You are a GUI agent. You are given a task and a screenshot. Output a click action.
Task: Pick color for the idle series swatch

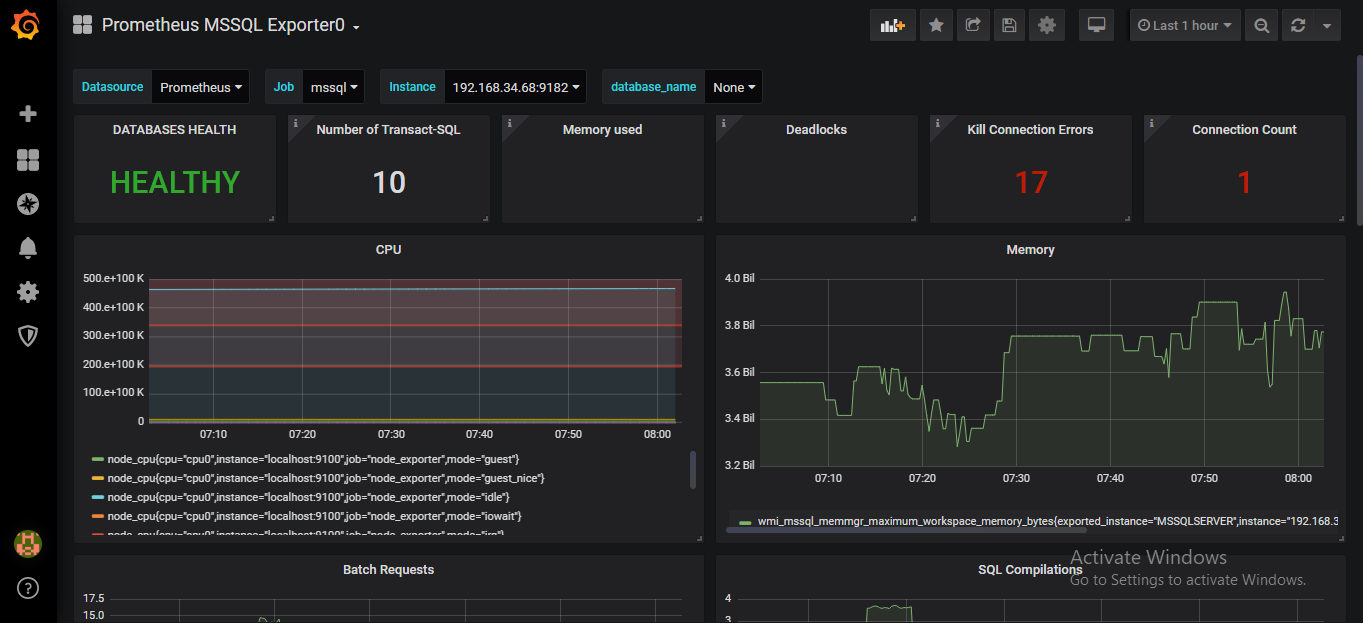pyautogui.click(x=97, y=497)
